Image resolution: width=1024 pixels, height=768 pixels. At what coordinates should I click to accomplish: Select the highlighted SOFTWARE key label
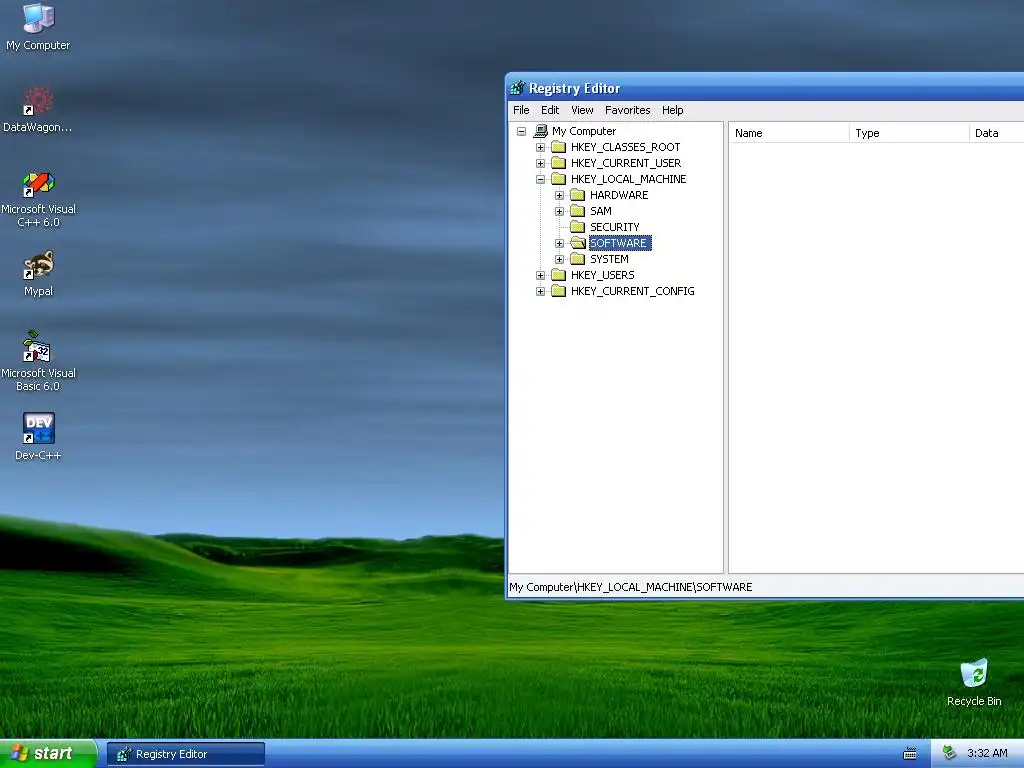620,243
